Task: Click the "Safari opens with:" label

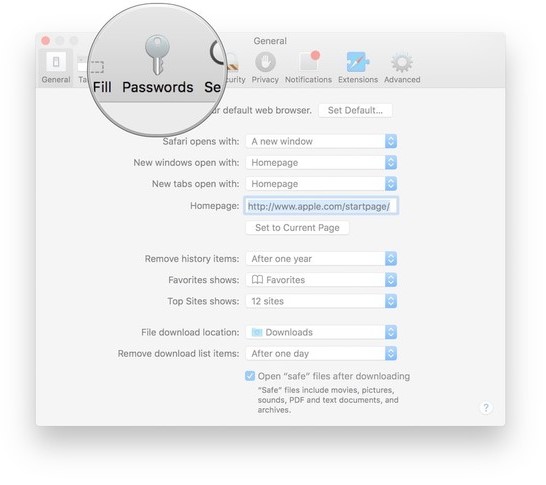Action: [x=201, y=141]
